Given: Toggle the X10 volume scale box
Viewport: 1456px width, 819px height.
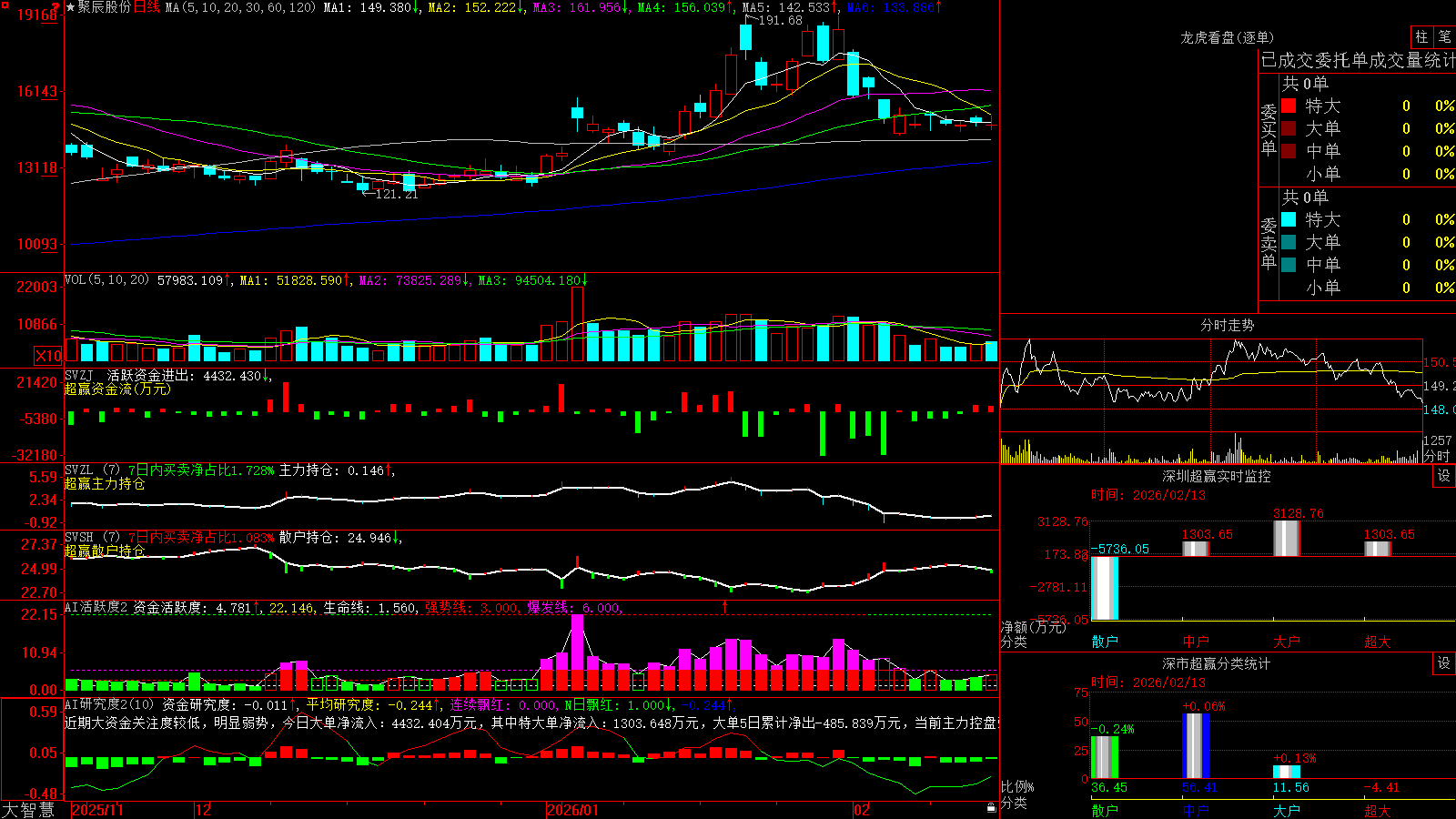Looking at the screenshot, I should [48, 356].
